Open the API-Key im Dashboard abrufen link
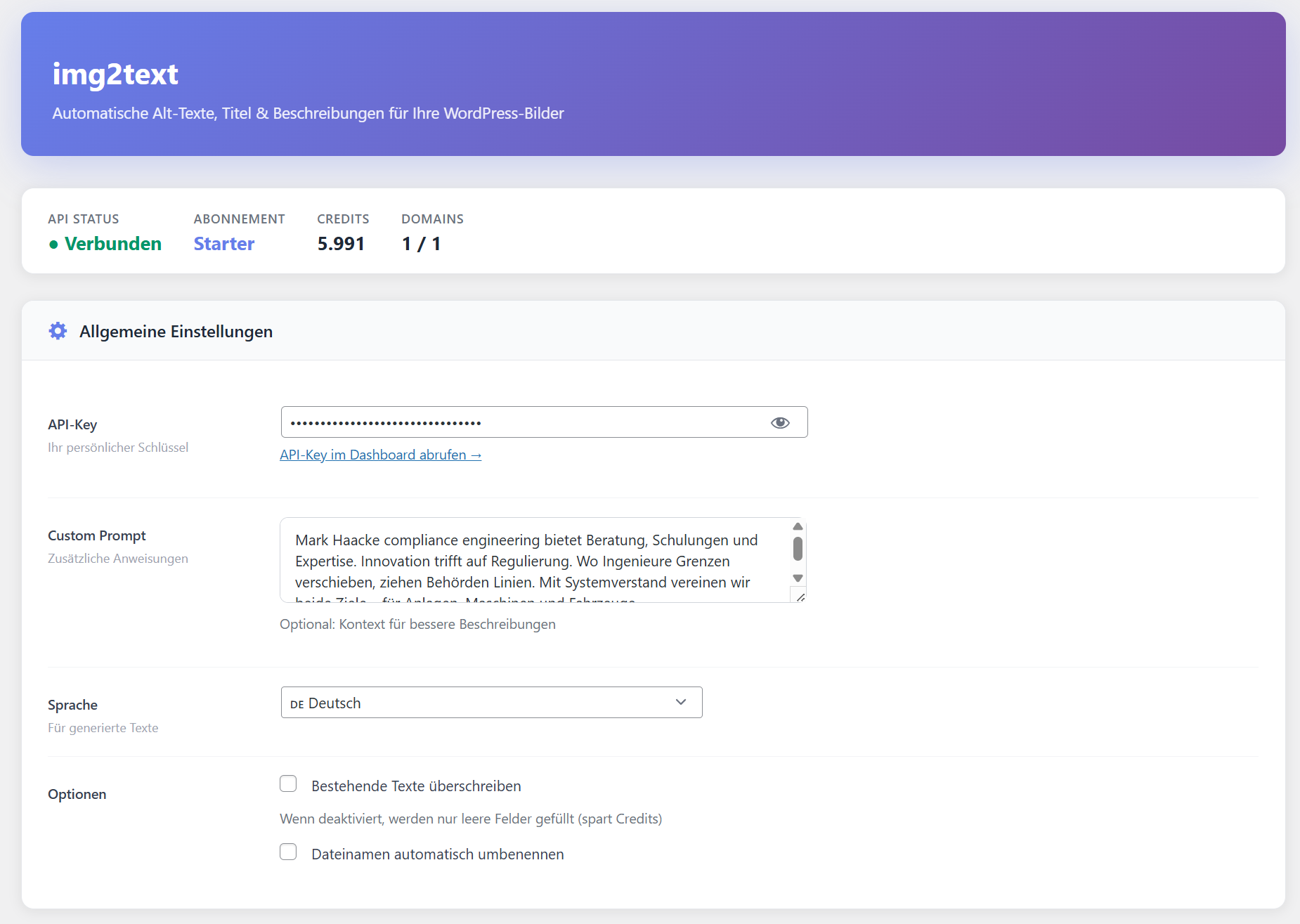The image size is (1300, 924). [x=380, y=455]
